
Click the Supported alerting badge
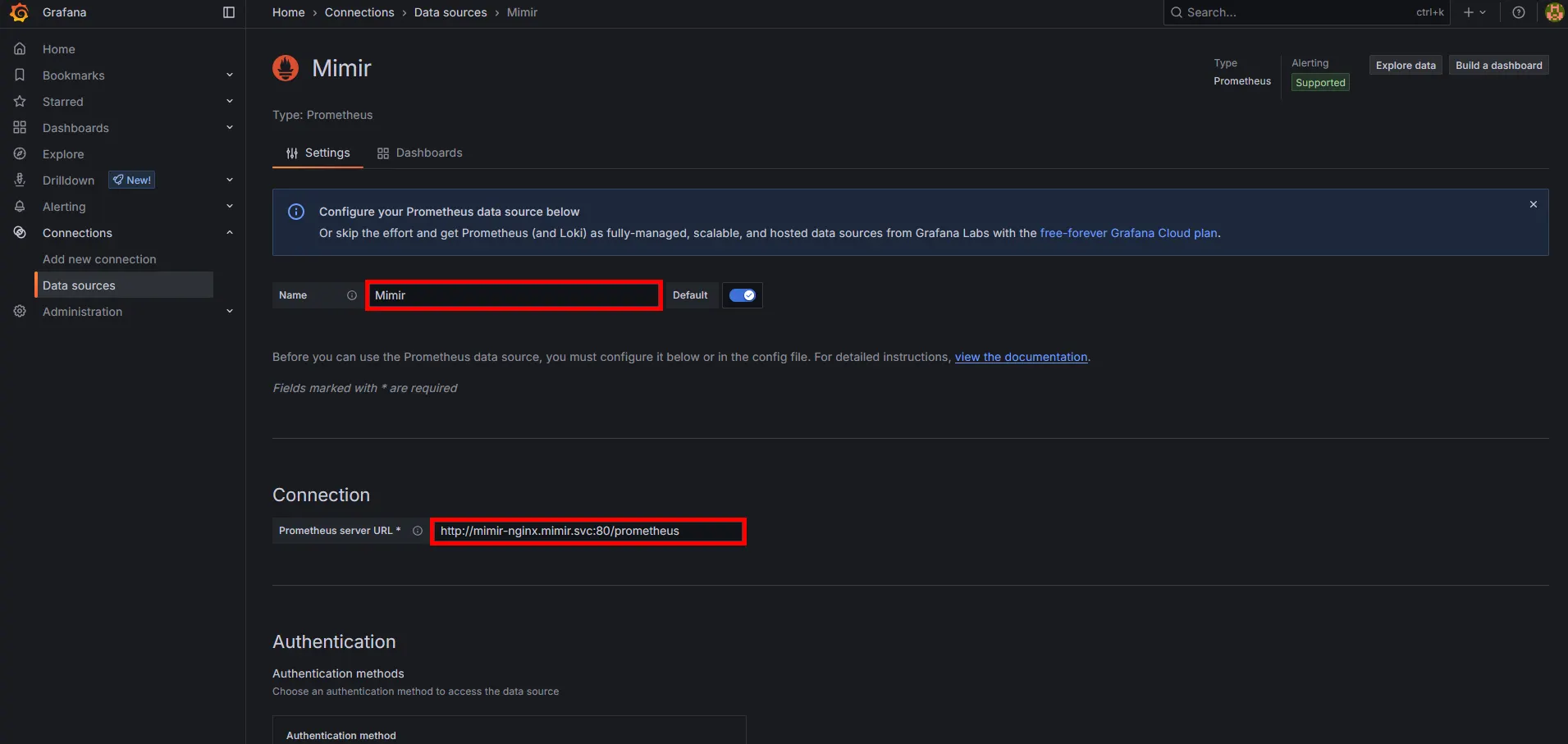click(x=1320, y=83)
